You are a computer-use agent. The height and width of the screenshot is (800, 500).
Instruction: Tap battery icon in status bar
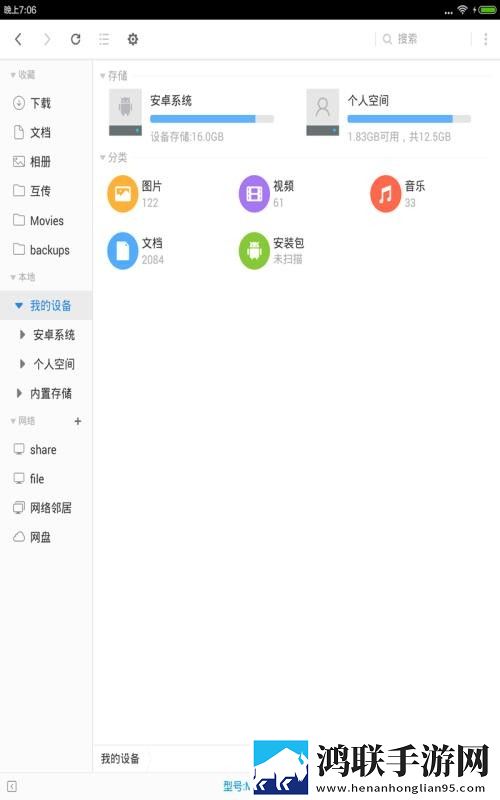tap(487, 10)
